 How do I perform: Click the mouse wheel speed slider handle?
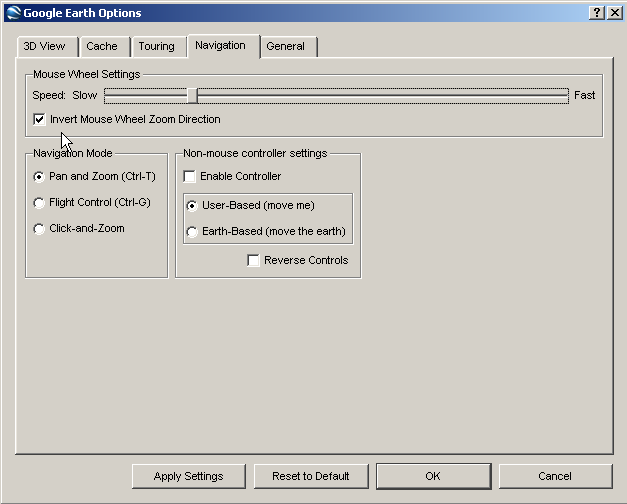[x=192, y=96]
